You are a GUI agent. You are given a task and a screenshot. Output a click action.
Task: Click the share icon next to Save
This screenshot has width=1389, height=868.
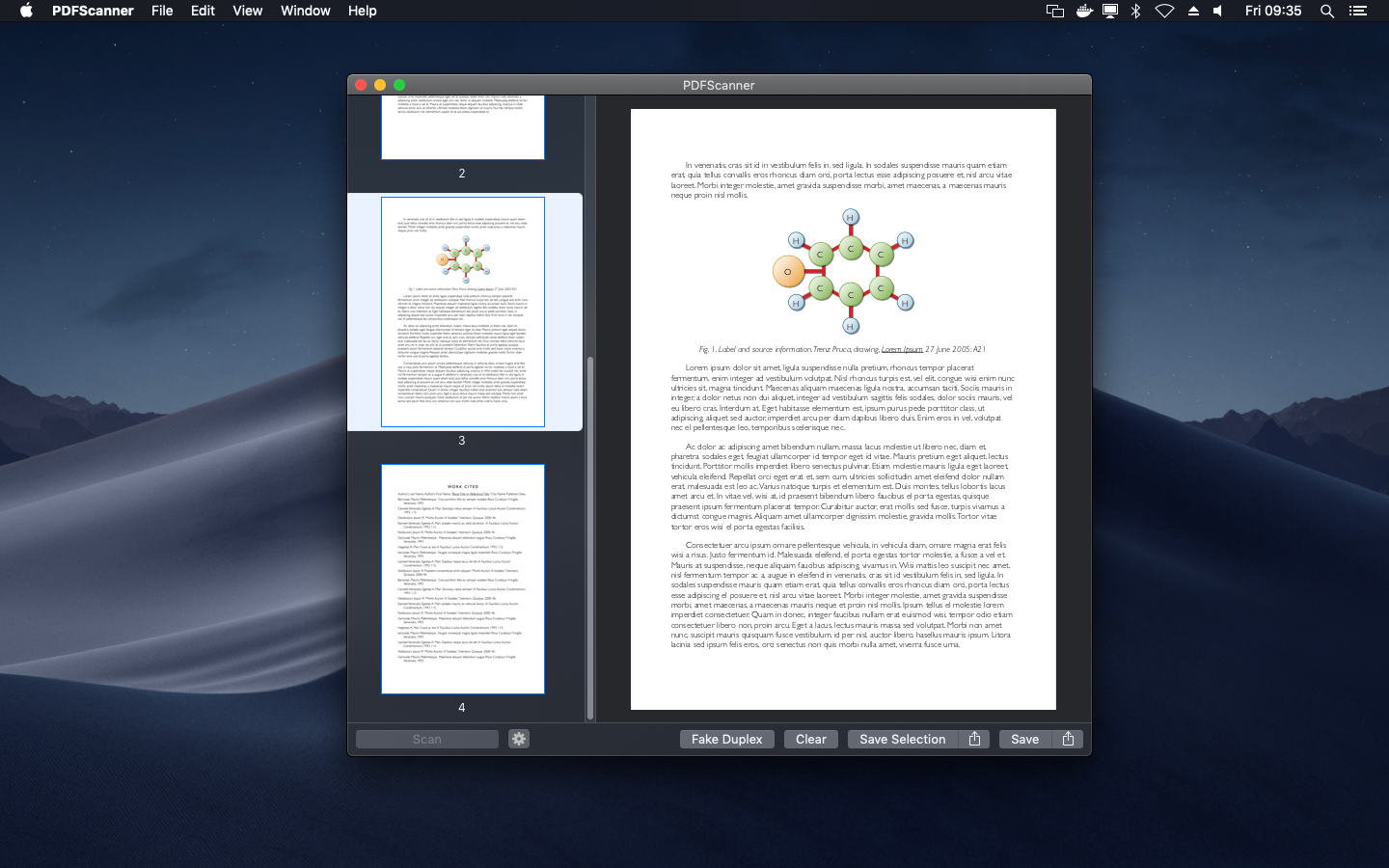click(1068, 739)
